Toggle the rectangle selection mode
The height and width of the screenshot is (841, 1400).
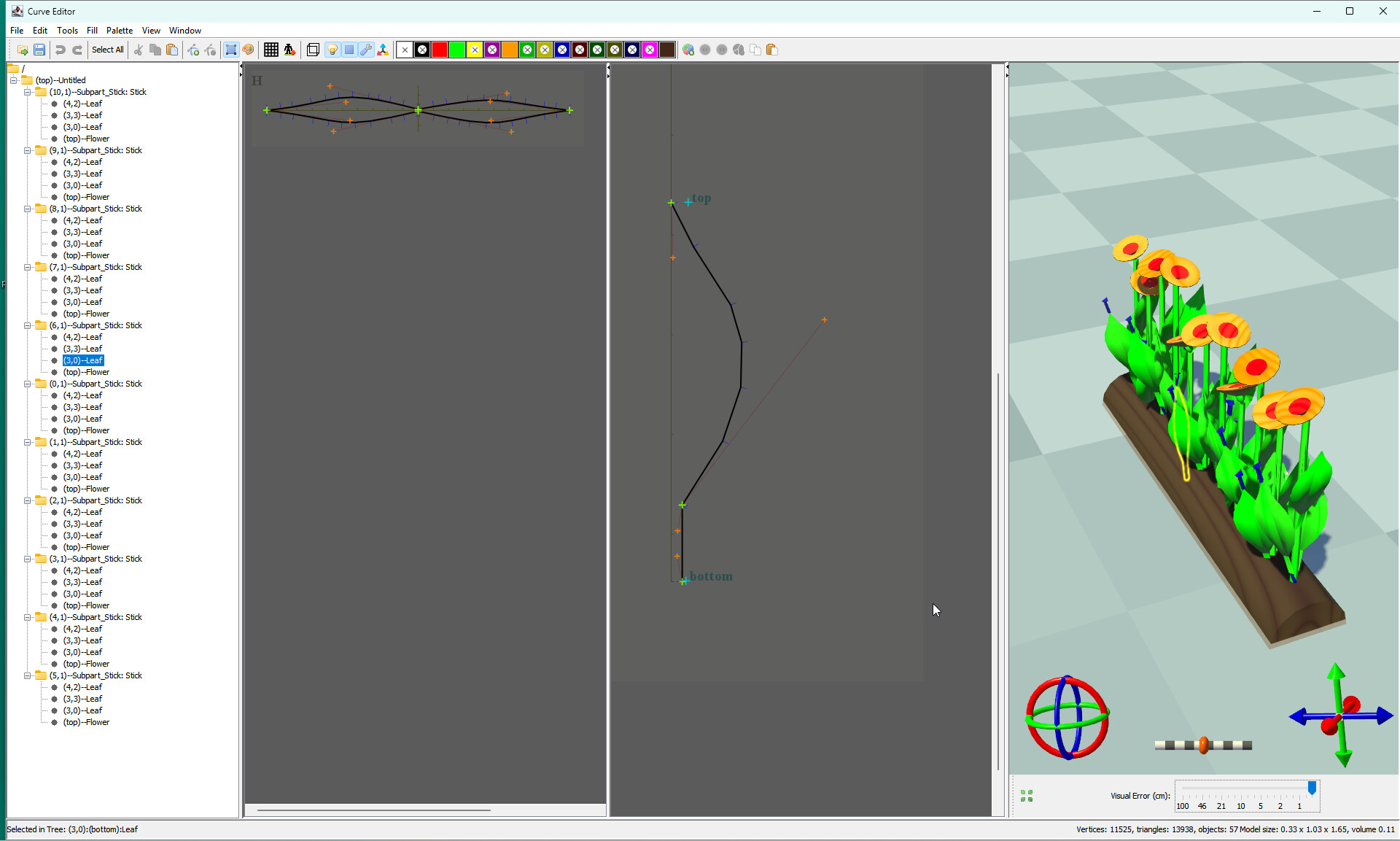click(x=231, y=50)
